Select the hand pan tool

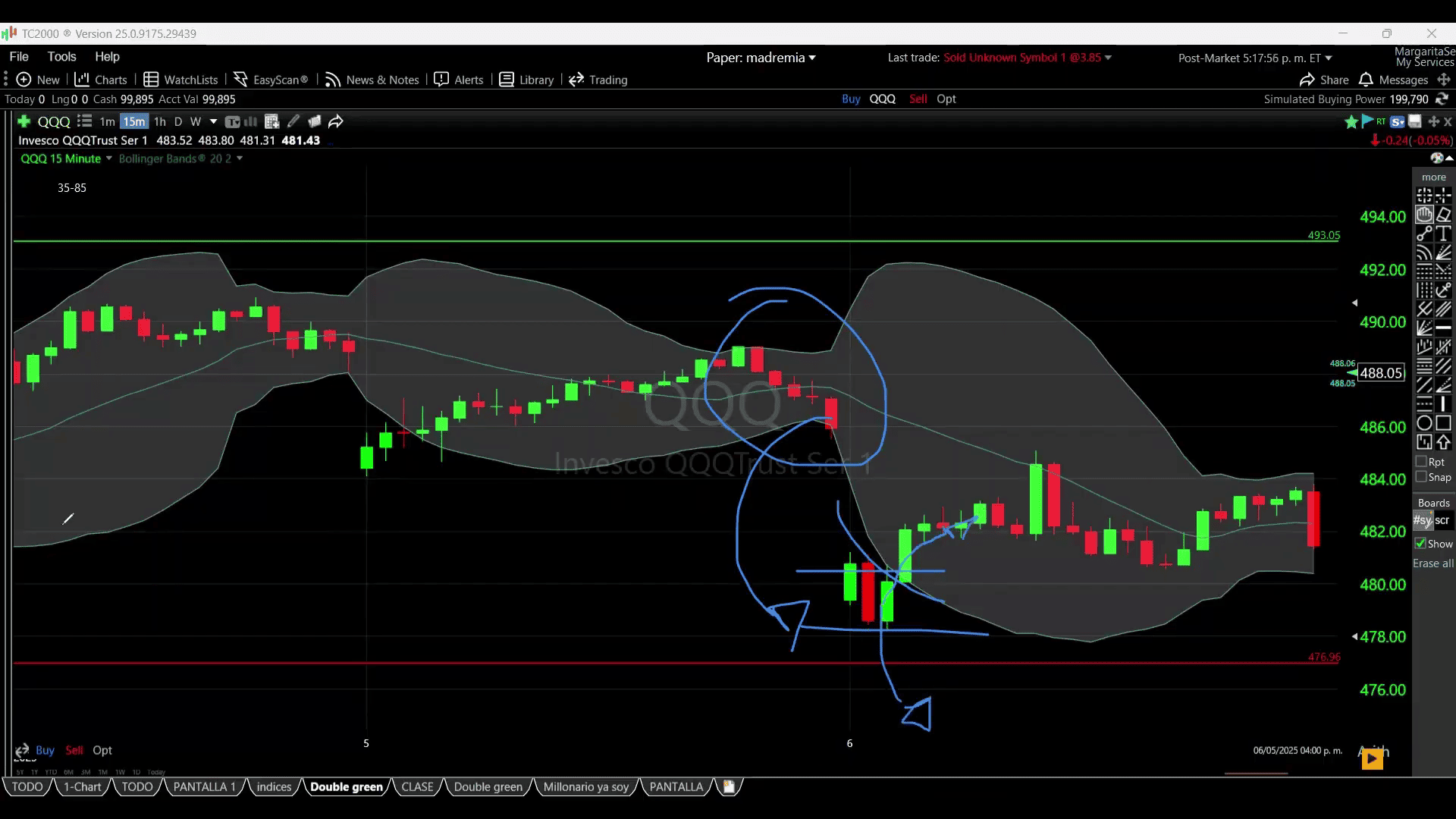[x=1424, y=215]
